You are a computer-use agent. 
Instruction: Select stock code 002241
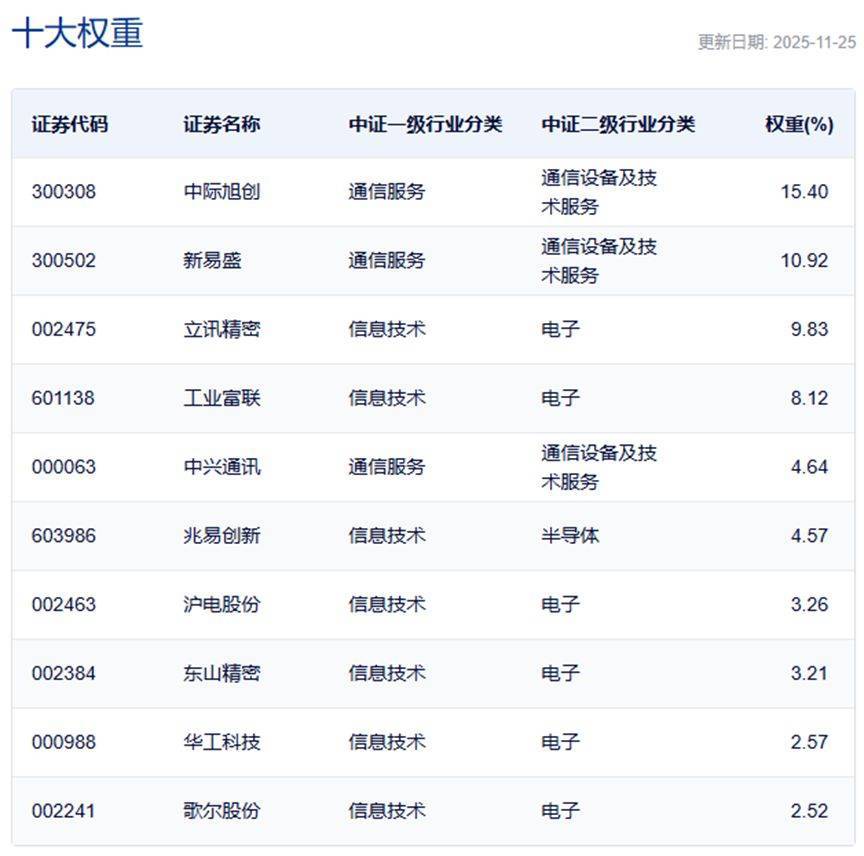pos(63,811)
